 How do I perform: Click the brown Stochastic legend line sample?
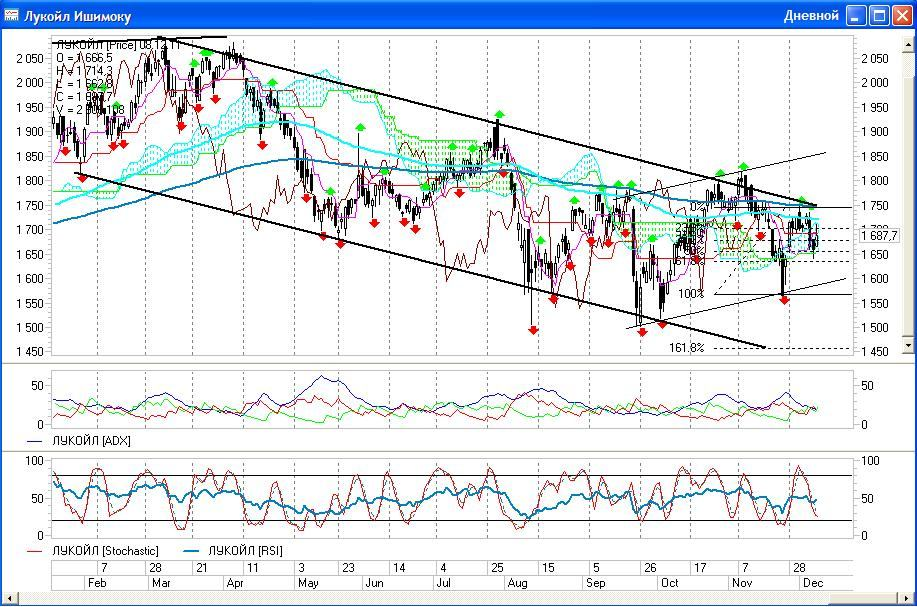[35, 551]
